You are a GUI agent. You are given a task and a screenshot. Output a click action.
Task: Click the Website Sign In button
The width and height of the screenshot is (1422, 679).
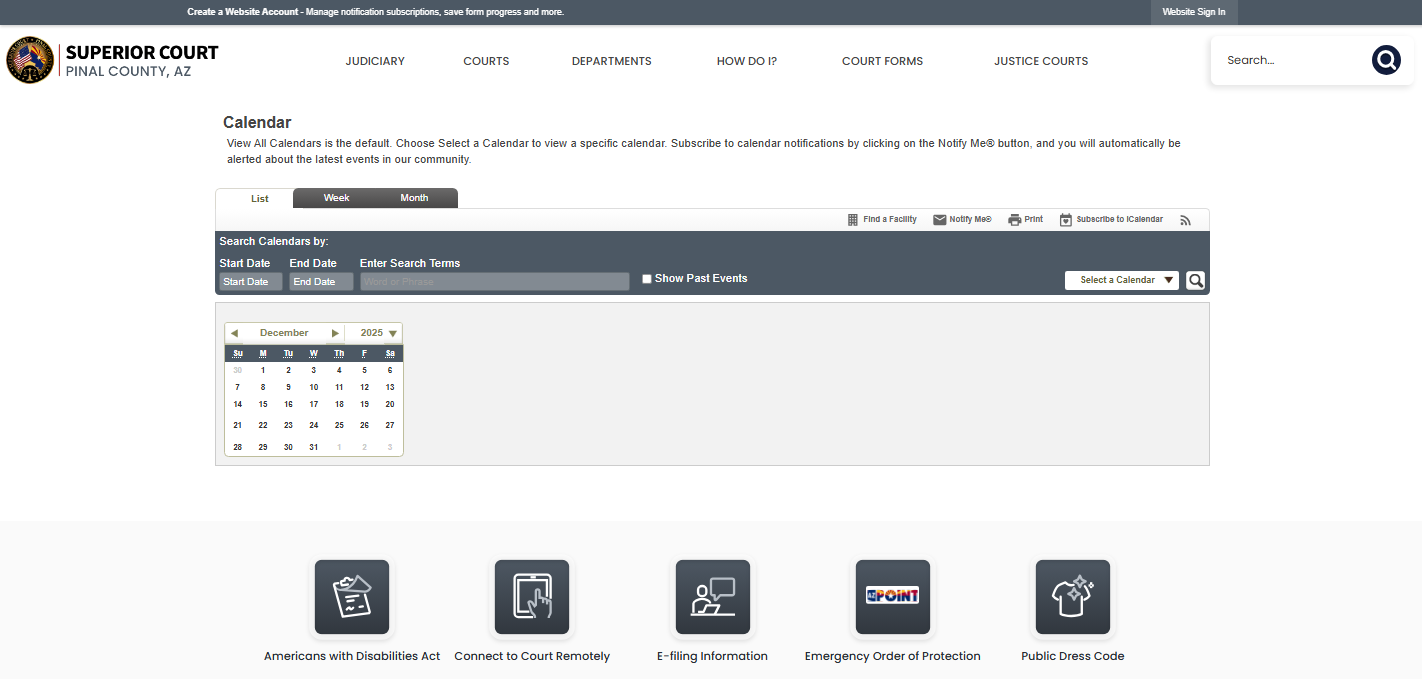point(1193,12)
